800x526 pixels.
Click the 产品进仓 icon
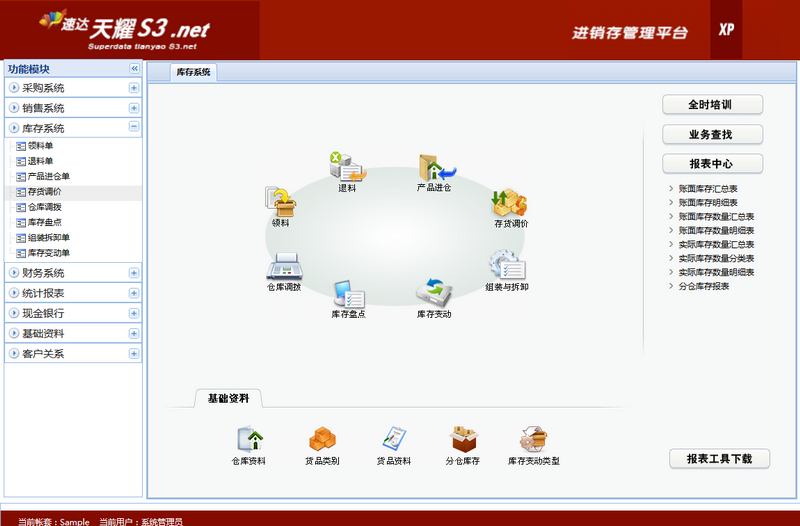(434, 168)
